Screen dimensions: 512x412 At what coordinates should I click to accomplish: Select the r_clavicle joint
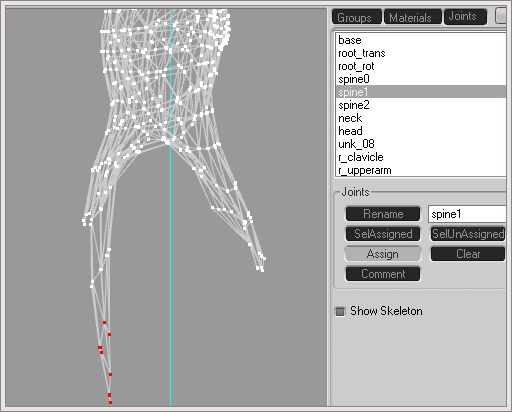click(x=421, y=157)
